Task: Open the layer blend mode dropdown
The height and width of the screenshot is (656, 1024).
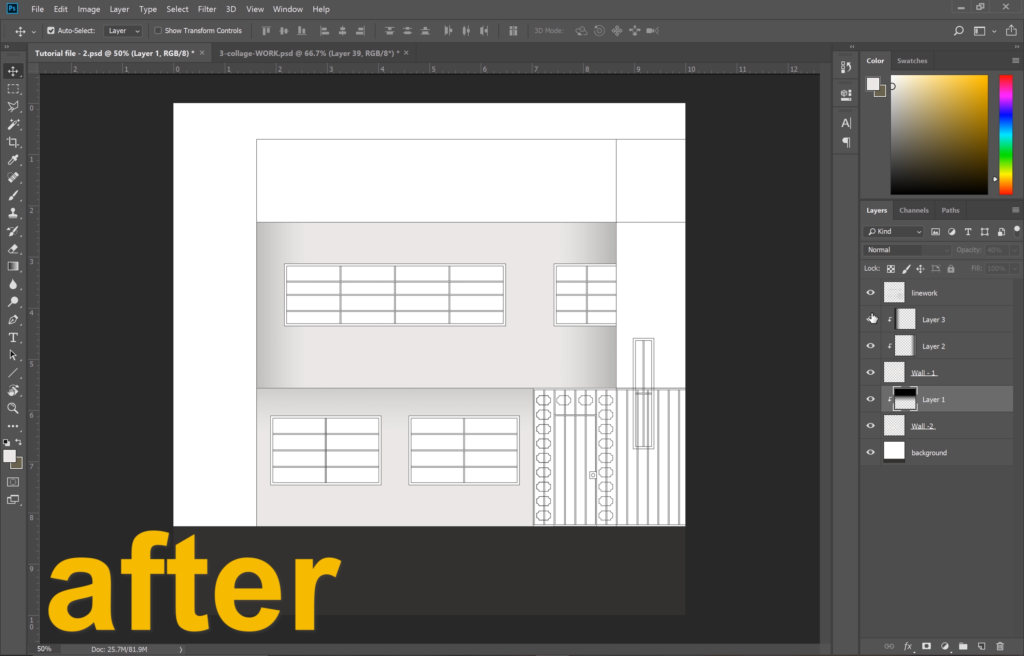Action: point(906,250)
